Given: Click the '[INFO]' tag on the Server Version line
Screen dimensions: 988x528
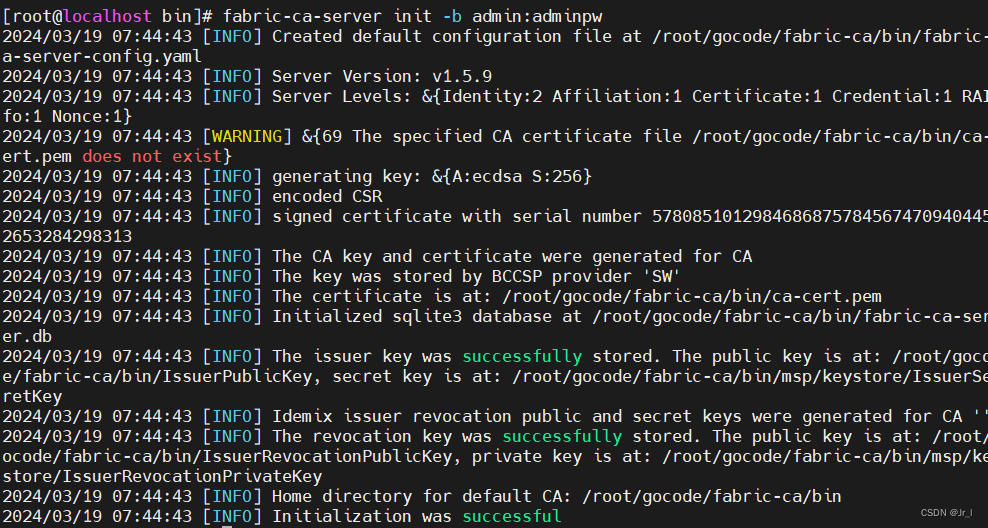Looking at the screenshot, I should click(x=232, y=76).
